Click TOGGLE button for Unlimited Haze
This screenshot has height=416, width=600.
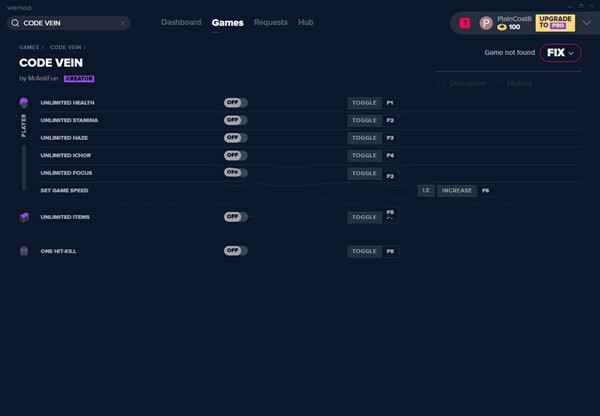point(364,138)
